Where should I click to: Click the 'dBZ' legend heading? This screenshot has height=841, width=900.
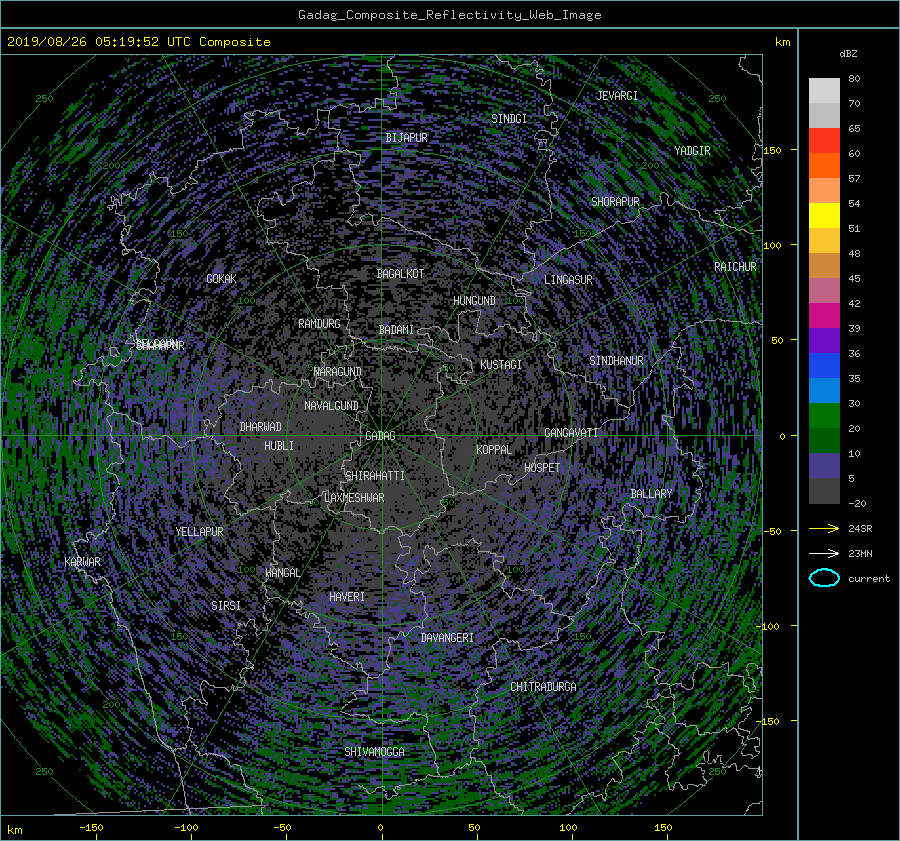[x=848, y=54]
